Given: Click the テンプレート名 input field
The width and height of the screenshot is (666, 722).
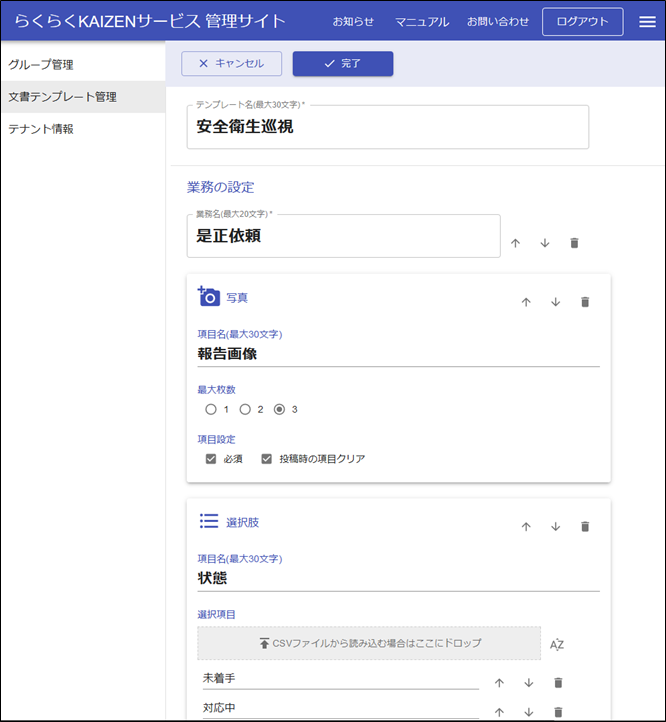Looking at the screenshot, I should 388,128.
